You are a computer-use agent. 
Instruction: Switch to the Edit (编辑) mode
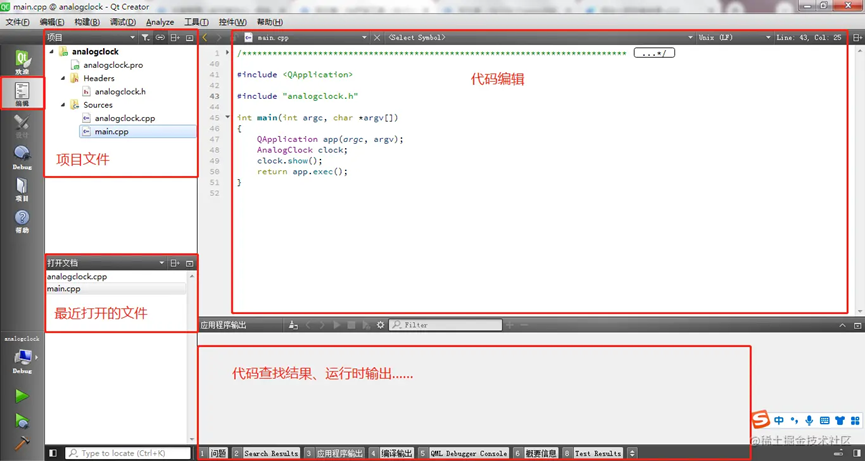[22, 93]
